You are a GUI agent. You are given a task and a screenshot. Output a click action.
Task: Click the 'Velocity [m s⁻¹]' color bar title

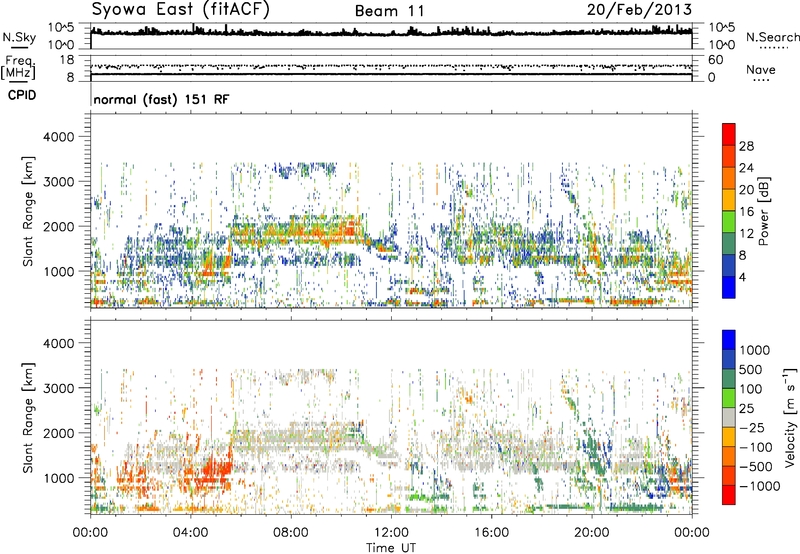(x=790, y=417)
